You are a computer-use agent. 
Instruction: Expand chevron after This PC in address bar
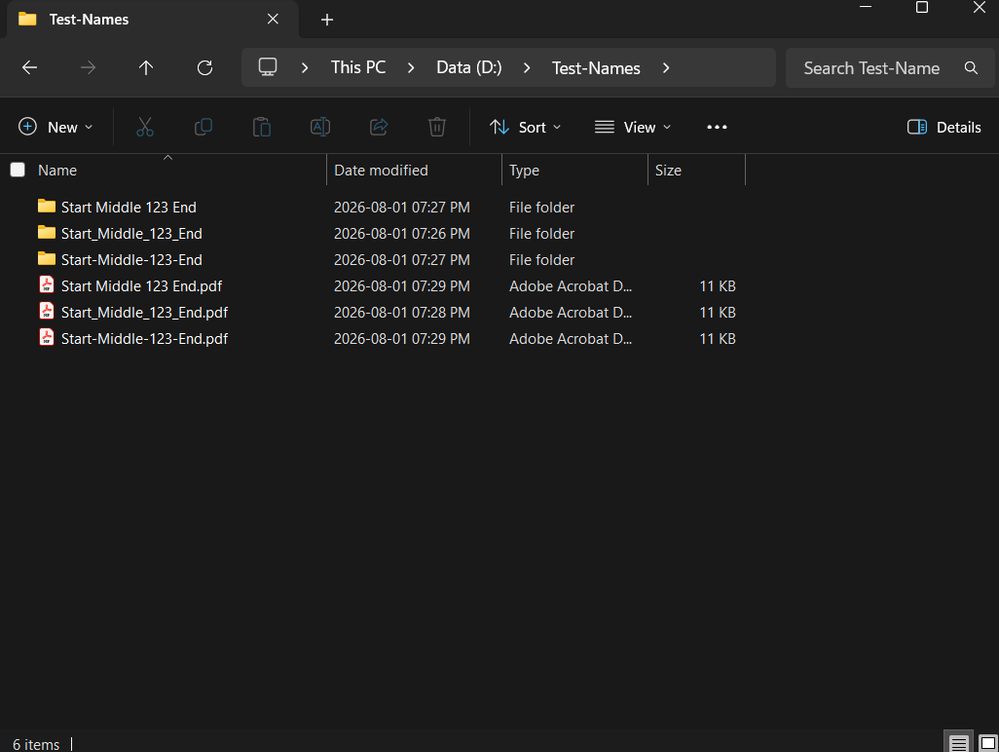pyautogui.click(x=411, y=68)
